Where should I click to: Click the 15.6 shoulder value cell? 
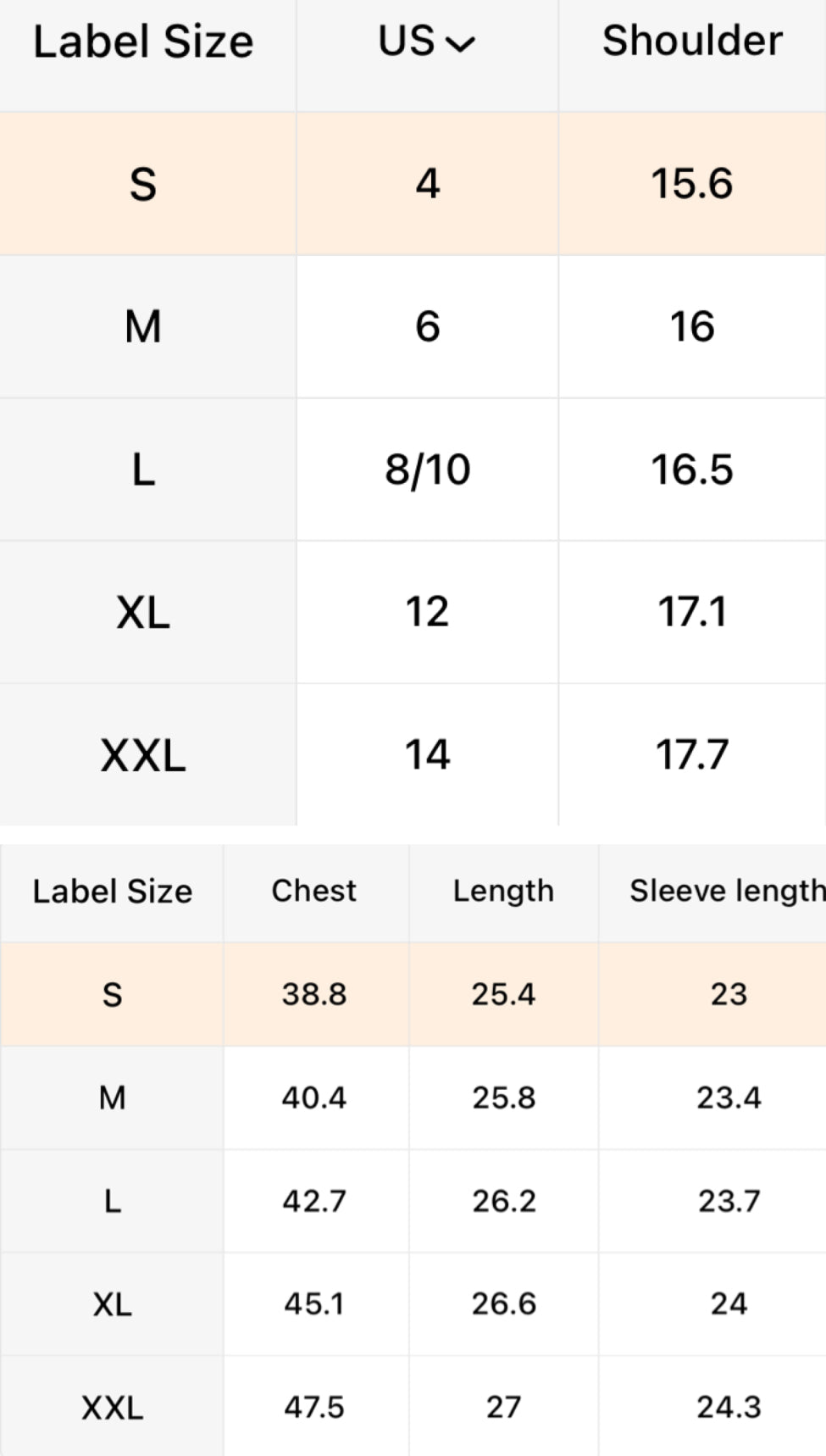[692, 184]
